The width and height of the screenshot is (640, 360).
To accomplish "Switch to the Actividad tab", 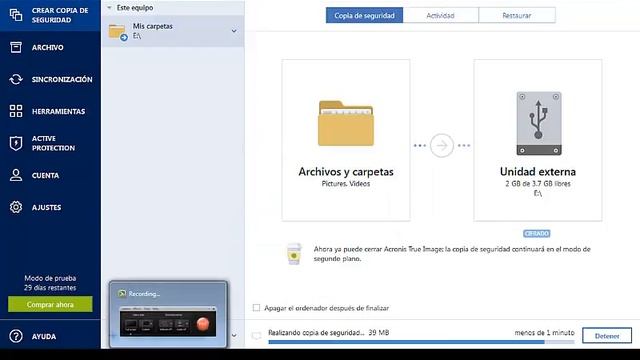I will pos(440,16).
